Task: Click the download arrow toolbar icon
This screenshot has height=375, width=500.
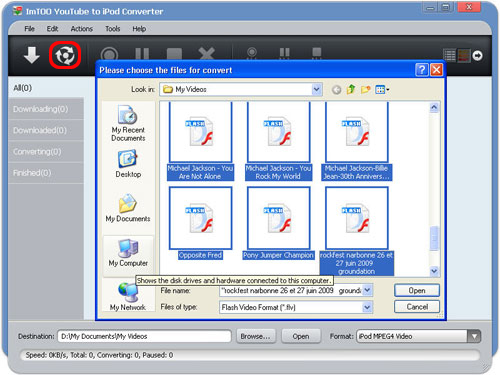Action: (32, 55)
